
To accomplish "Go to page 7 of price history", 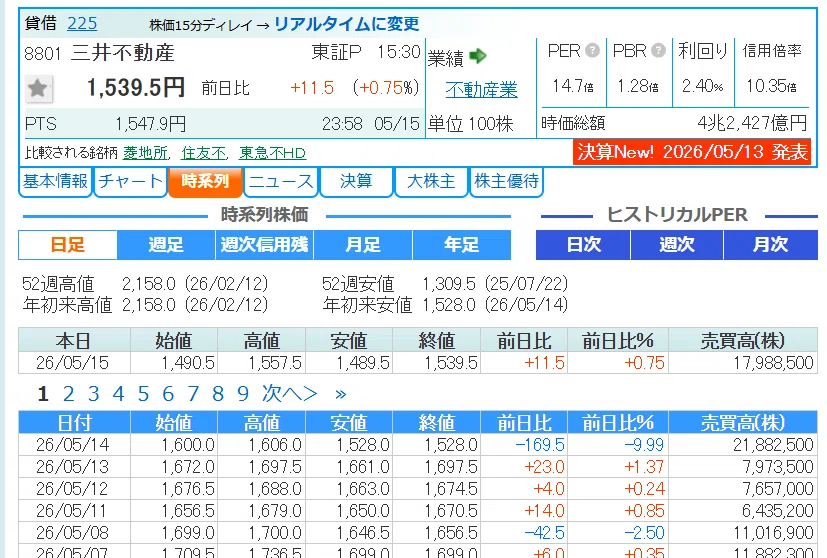I will (193, 394).
